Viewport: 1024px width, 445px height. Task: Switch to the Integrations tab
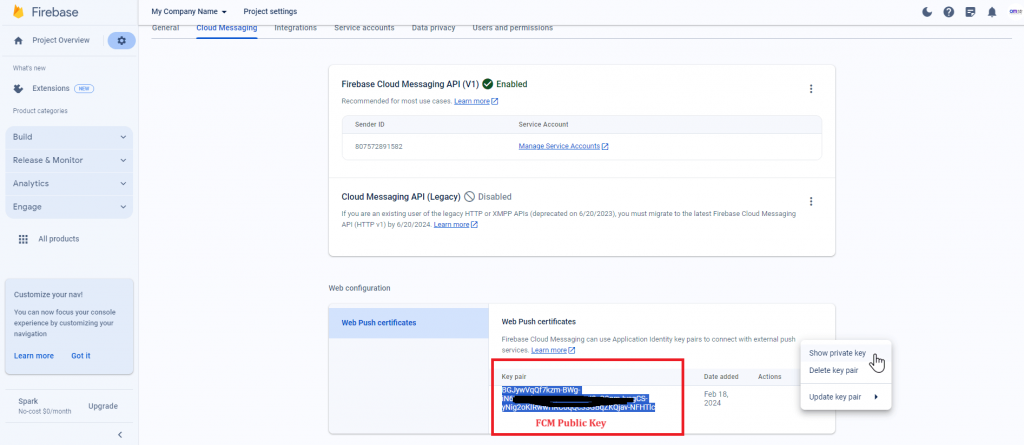click(x=295, y=28)
